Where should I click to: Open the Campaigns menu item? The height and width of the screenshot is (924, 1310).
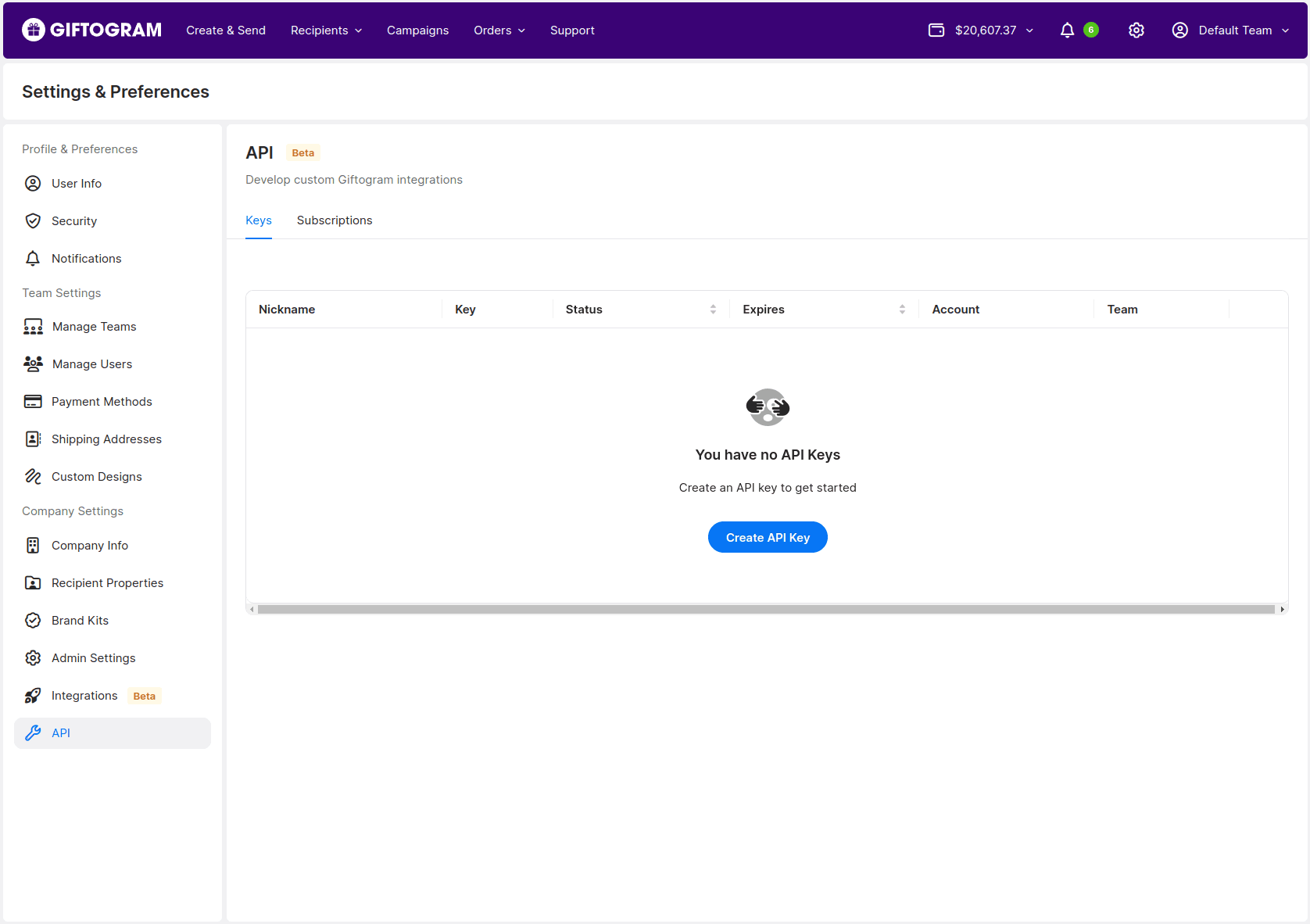point(417,30)
